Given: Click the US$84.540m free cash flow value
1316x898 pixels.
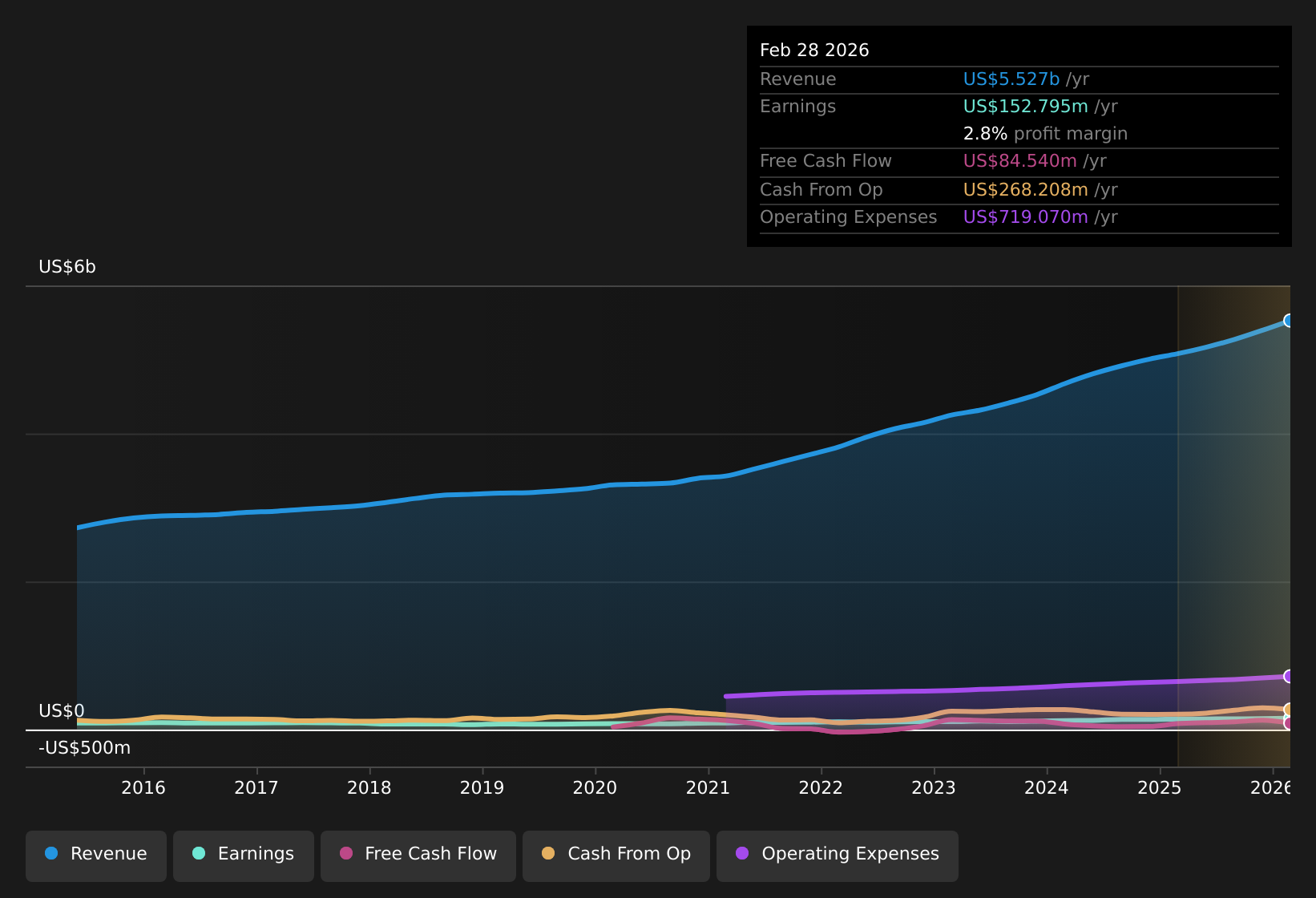Looking at the screenshot, I should coord(1020,161).
